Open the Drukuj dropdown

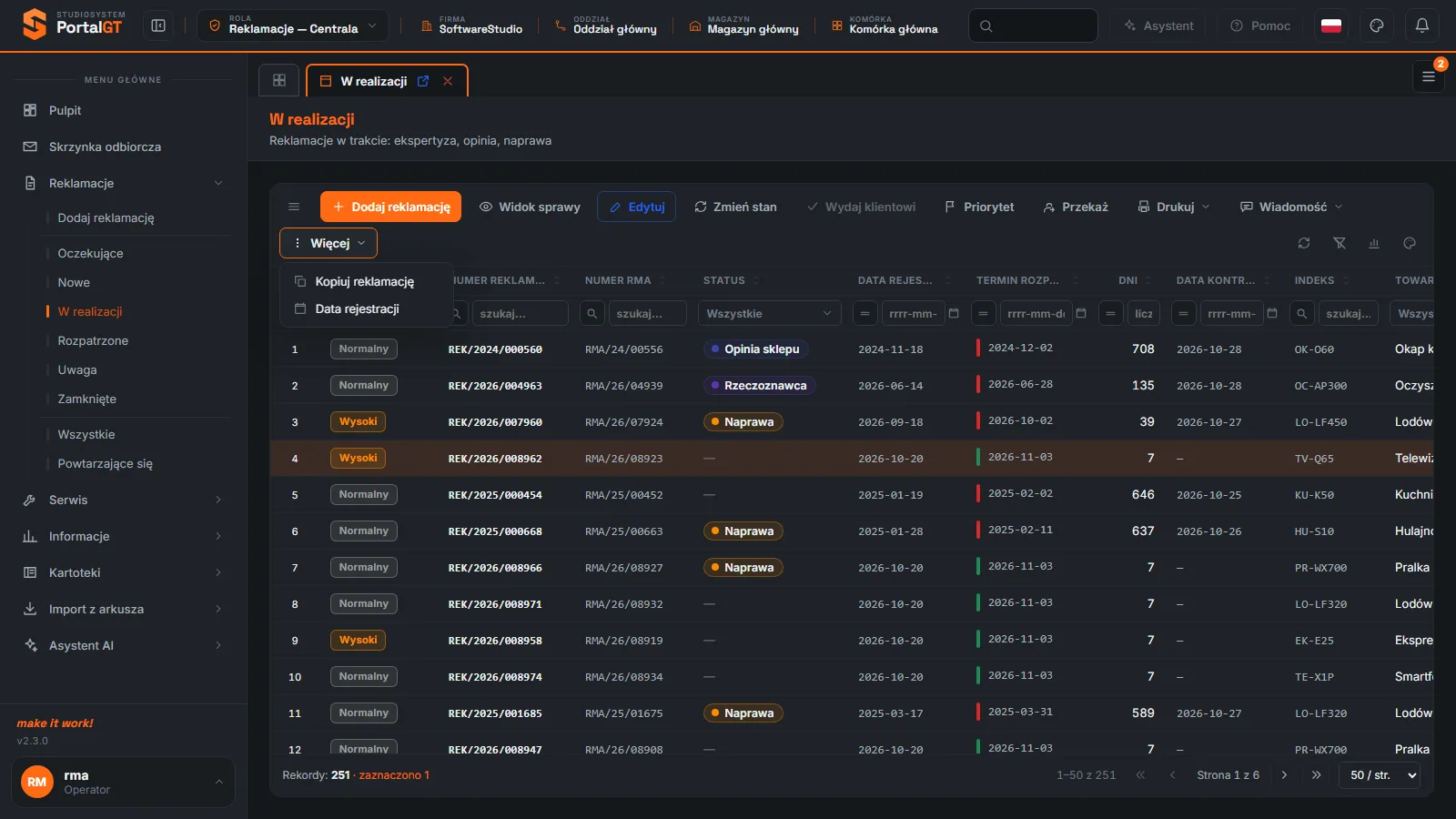click(1174, 207)
